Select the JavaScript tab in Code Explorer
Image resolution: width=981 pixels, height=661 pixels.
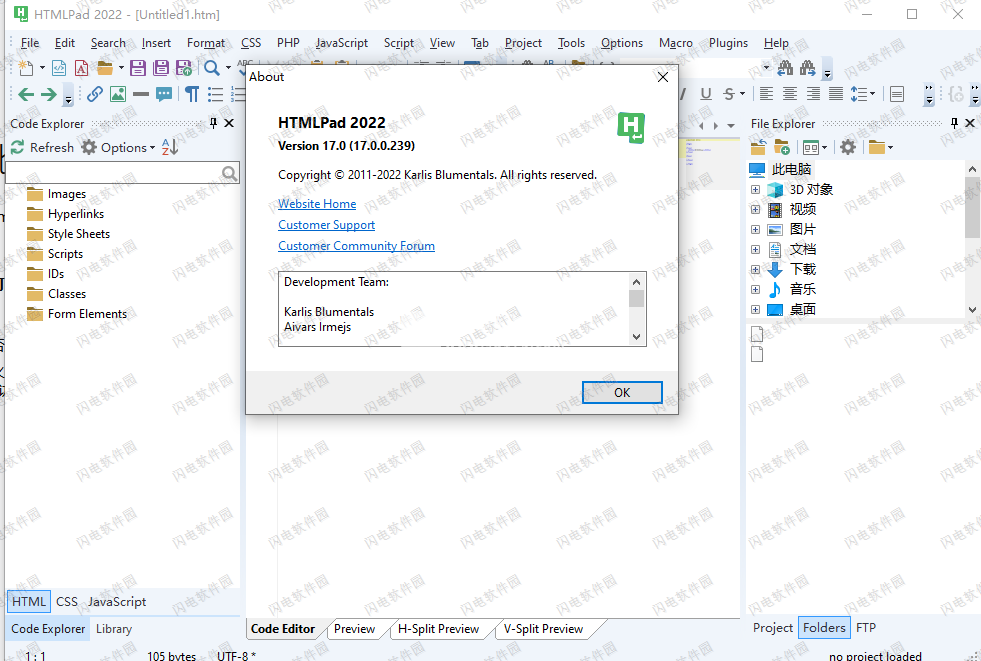click(x=116, y=602)
